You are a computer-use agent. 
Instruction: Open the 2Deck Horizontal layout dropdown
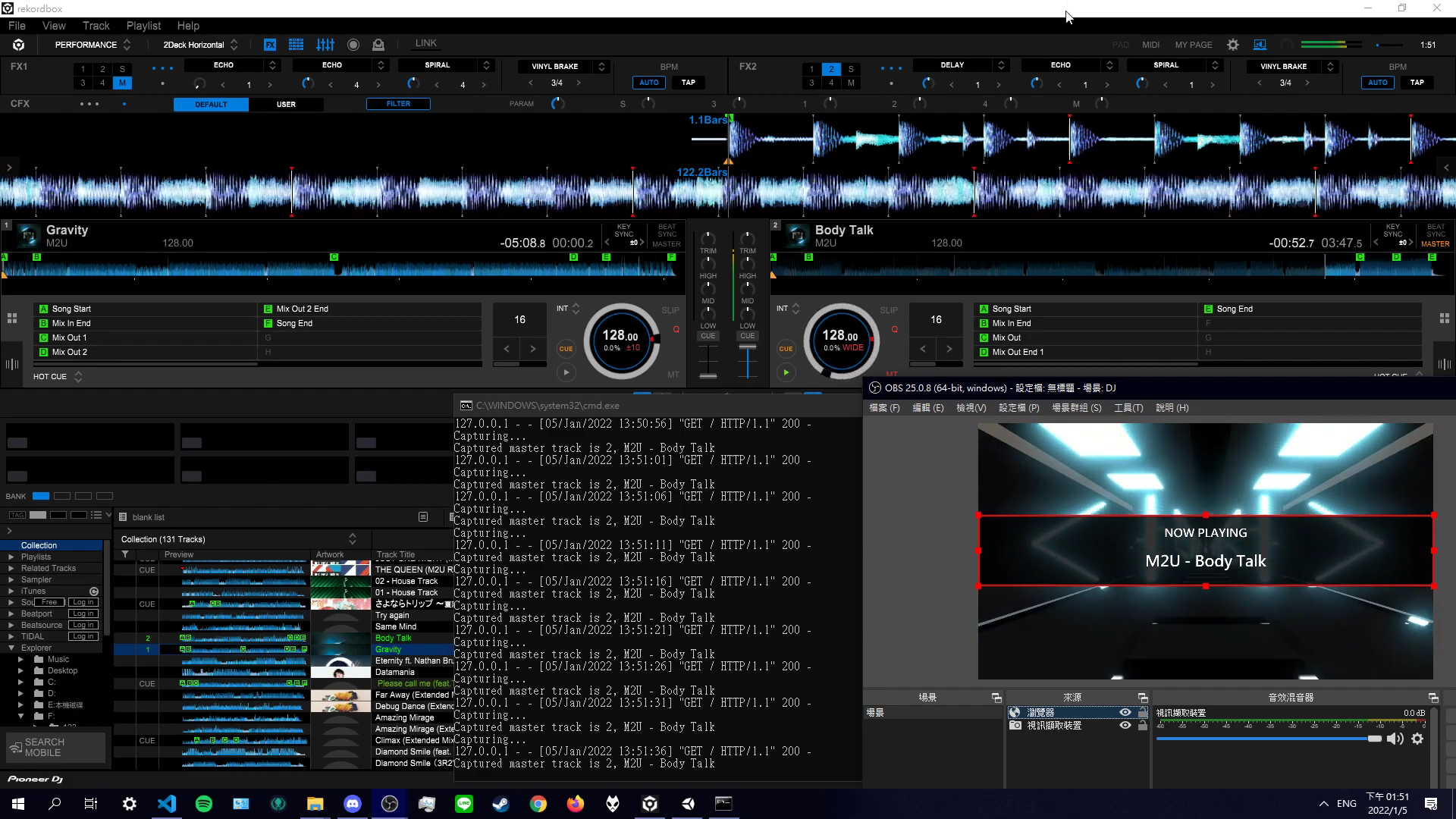[200, 45]
